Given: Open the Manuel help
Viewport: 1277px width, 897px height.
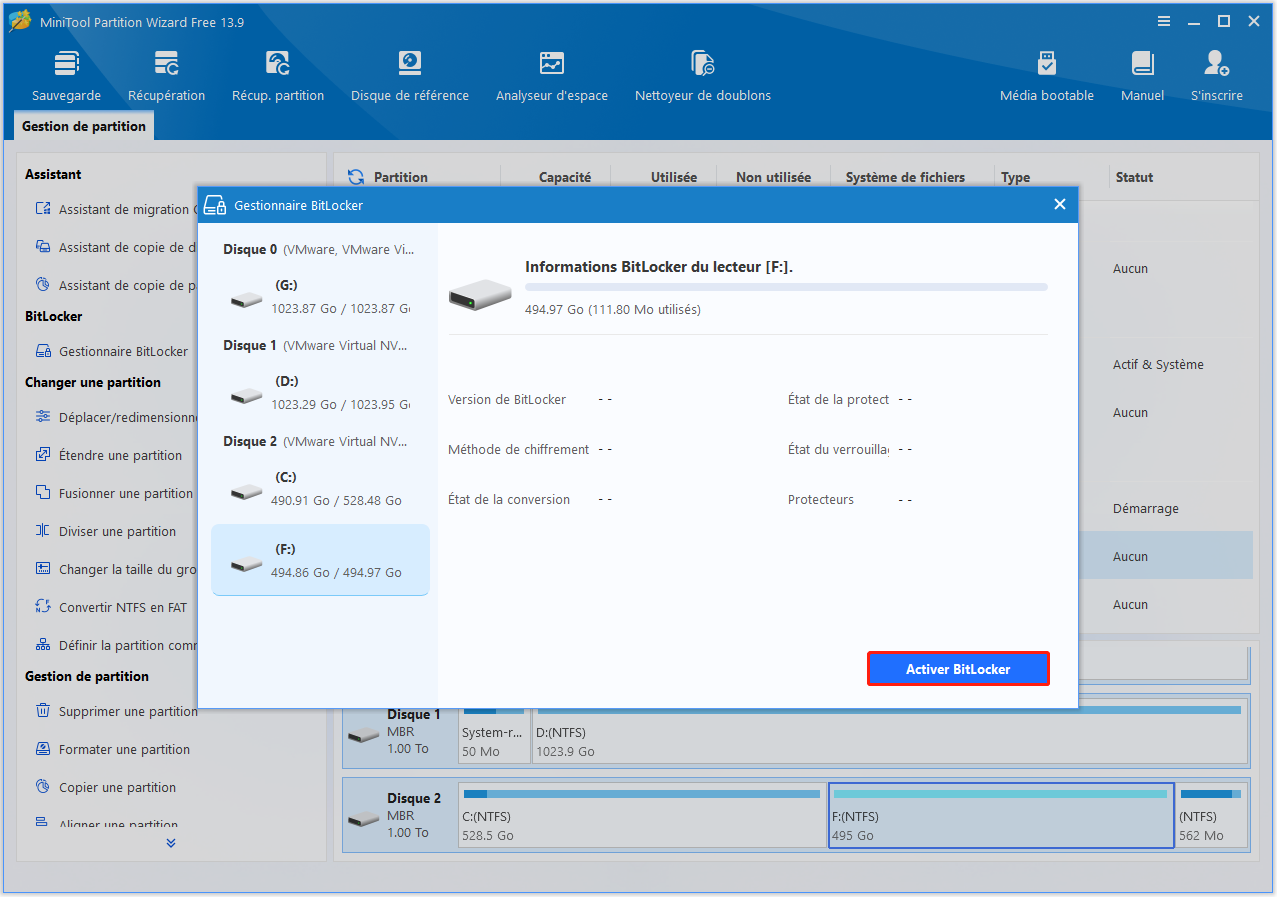Looking at the screenshot, I should coord(1142,76).
